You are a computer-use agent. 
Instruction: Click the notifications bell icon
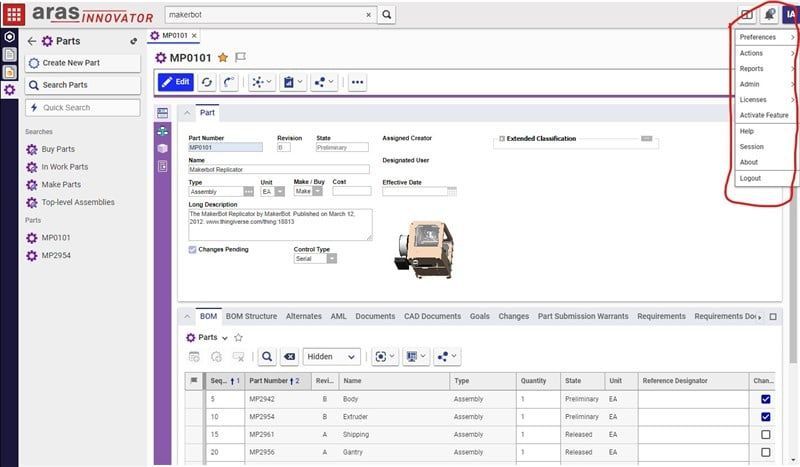coord(769,14)
